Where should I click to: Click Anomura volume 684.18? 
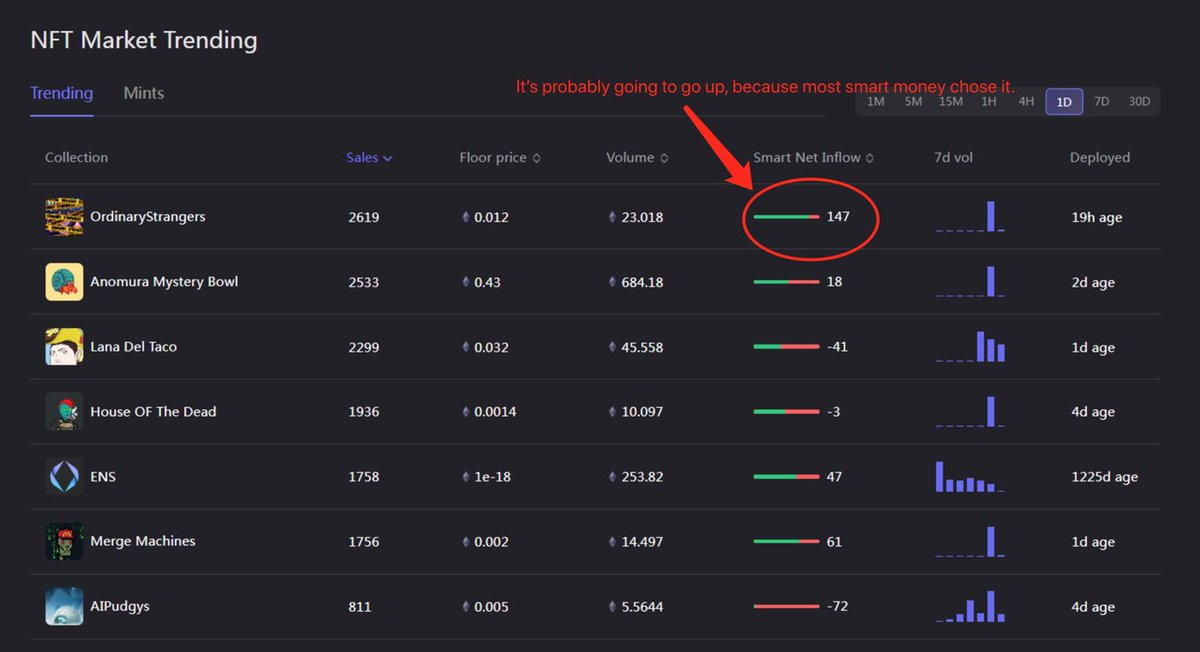point(642,282)
